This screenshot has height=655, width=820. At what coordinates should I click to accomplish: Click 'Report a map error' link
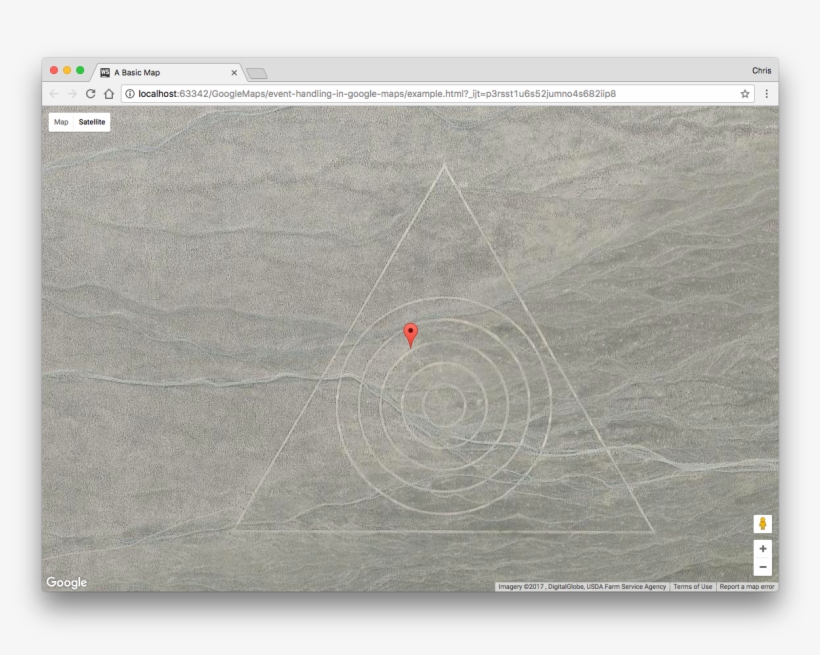pos(747,587)
